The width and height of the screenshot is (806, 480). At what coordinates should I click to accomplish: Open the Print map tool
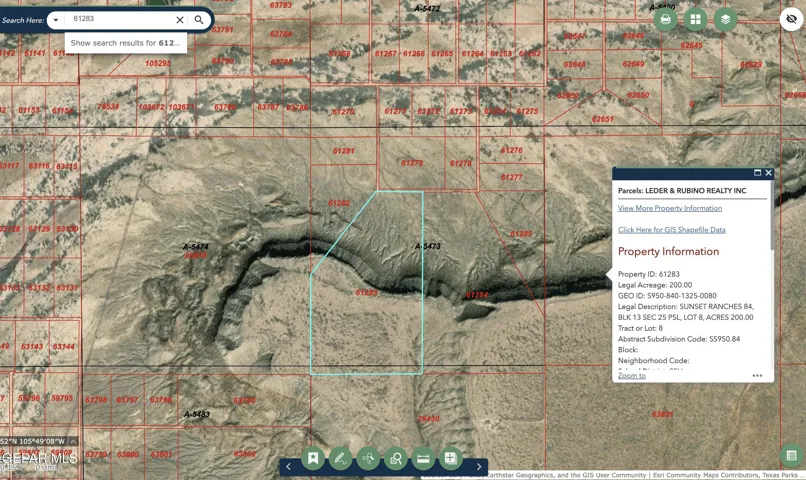coord(666,20)
